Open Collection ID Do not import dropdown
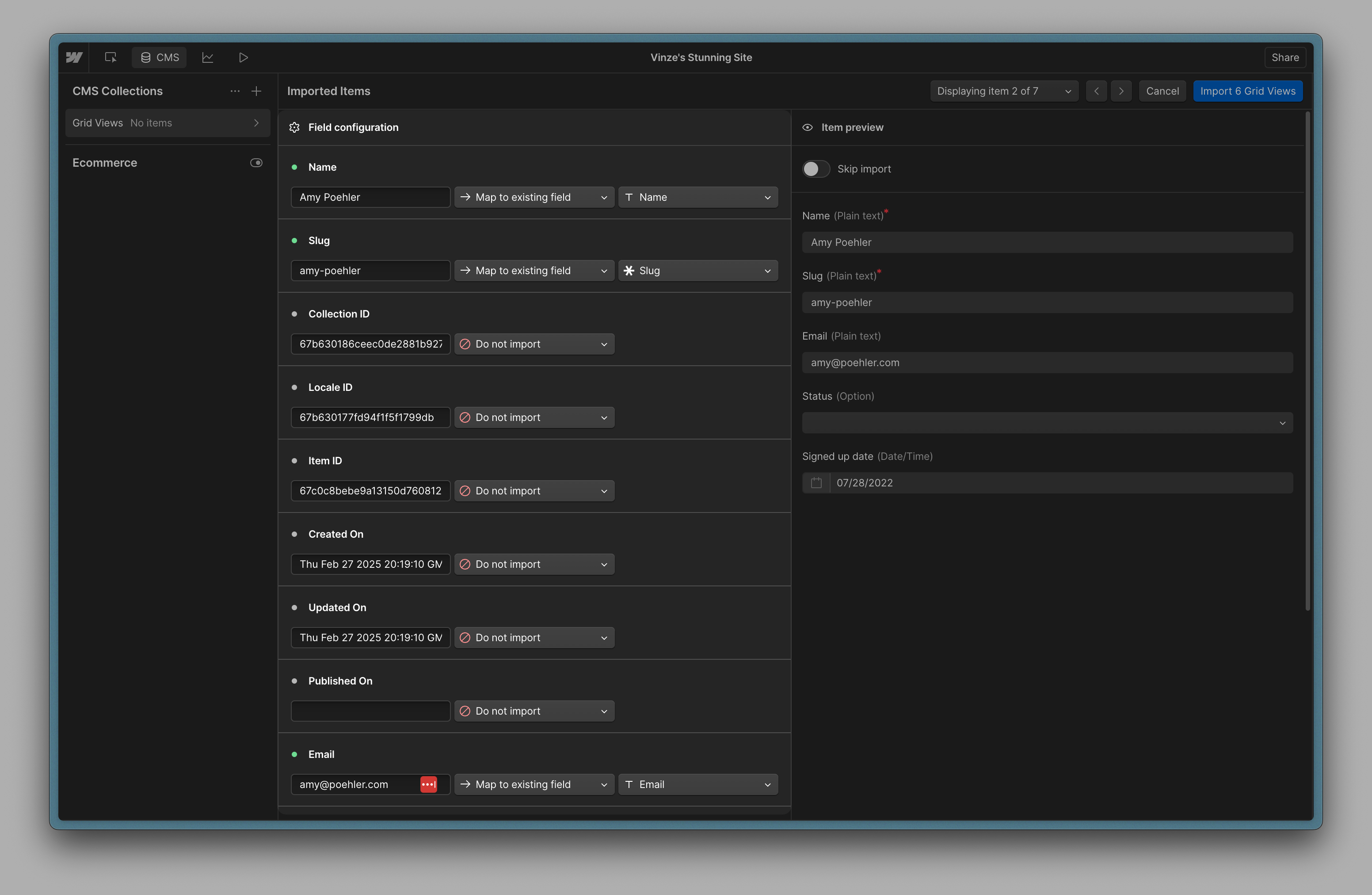Viewport: 1372px width, 895px height. point(534,344)
